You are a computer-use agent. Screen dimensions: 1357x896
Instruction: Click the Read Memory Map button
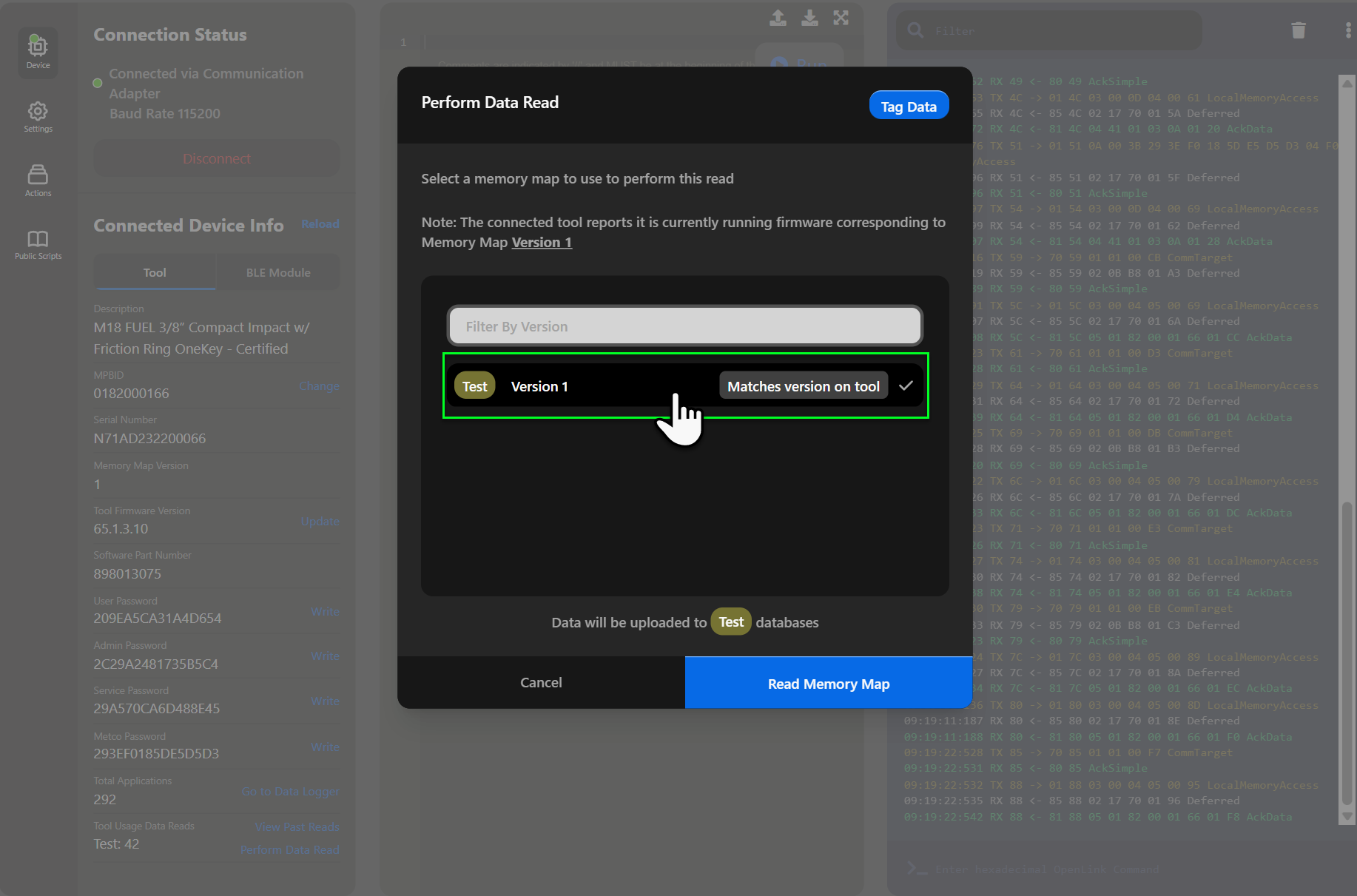click(829, 683)
